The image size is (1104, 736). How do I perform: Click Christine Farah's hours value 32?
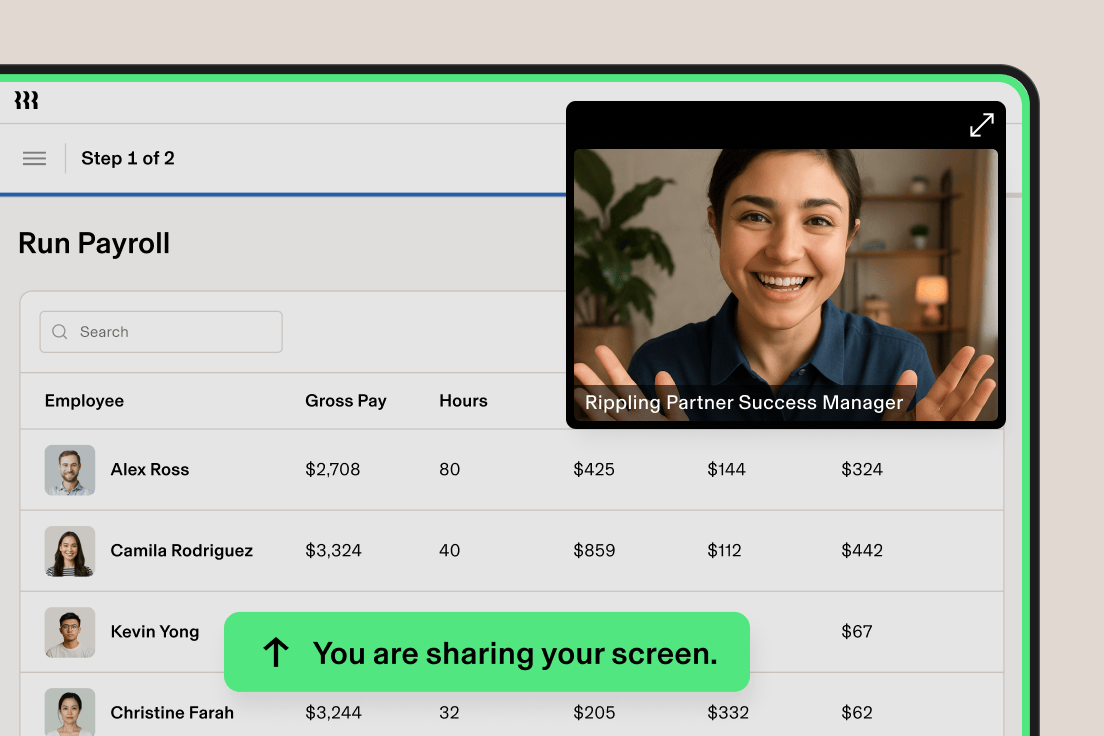click(x=449, y=713)
